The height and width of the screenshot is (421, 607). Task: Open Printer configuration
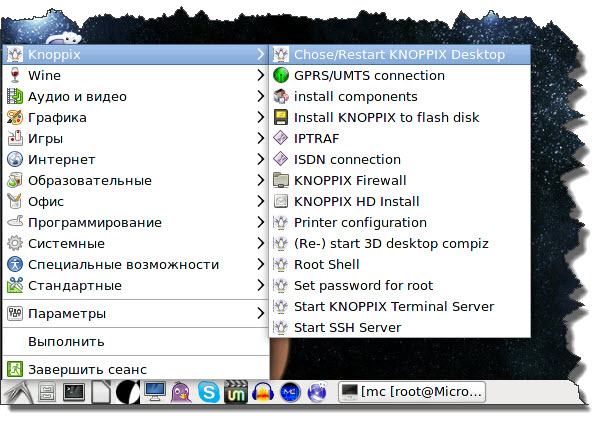(x=400, y=222)
